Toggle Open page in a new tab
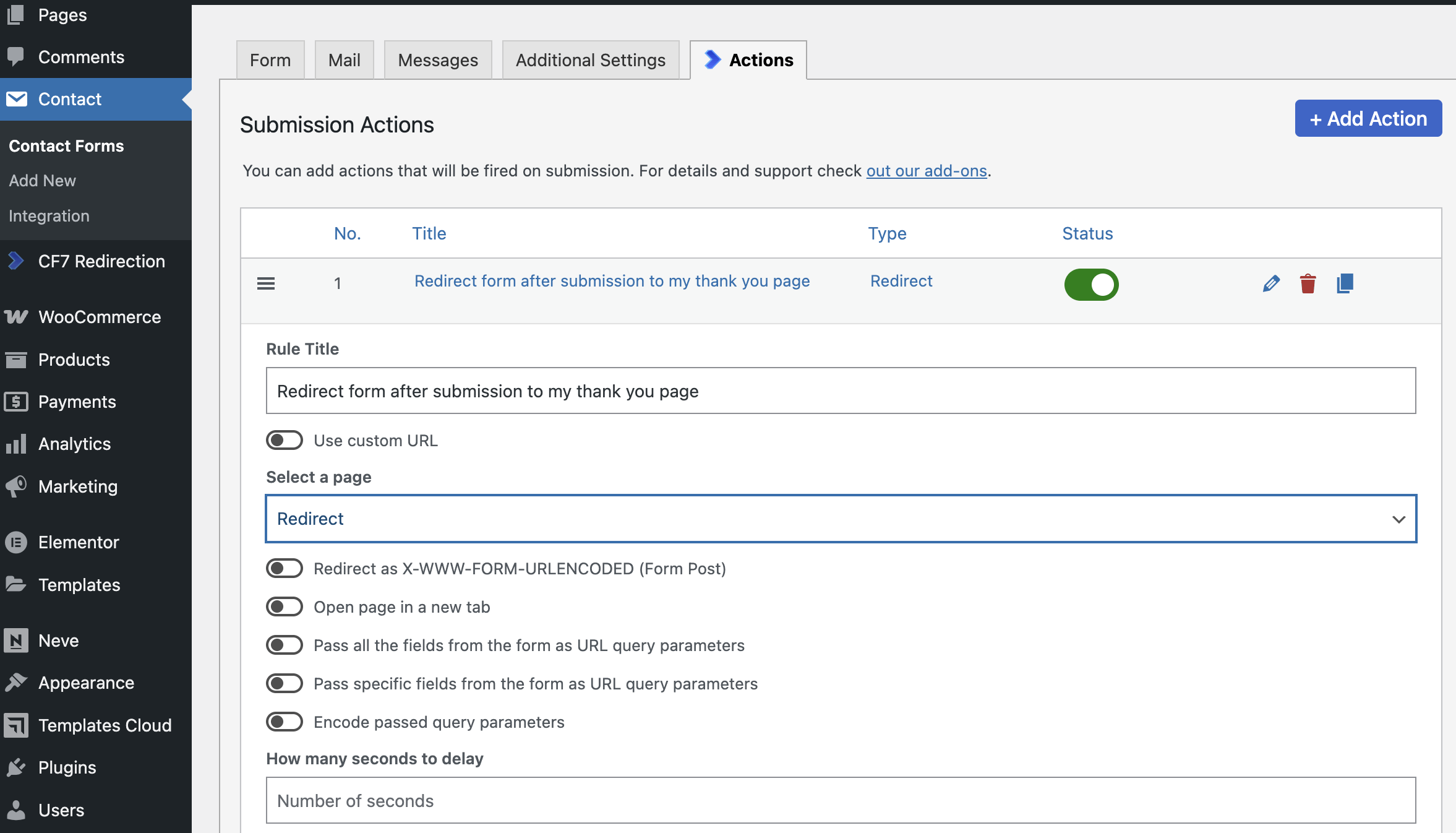1456x833 pixels. [285, 607]
